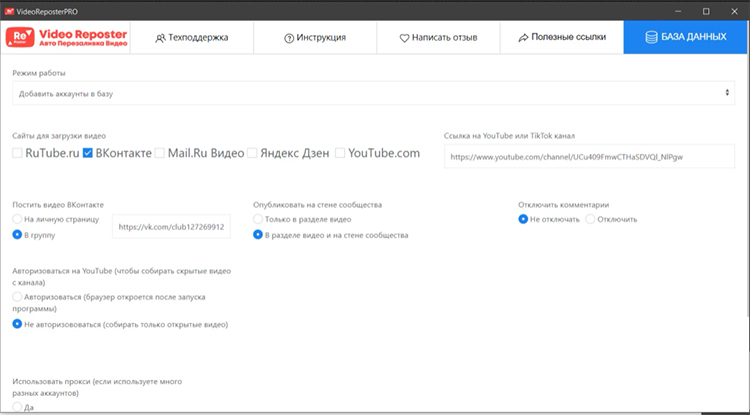
Task: Select В разделе видео и на стене сообщества
Action: point(258,235)
